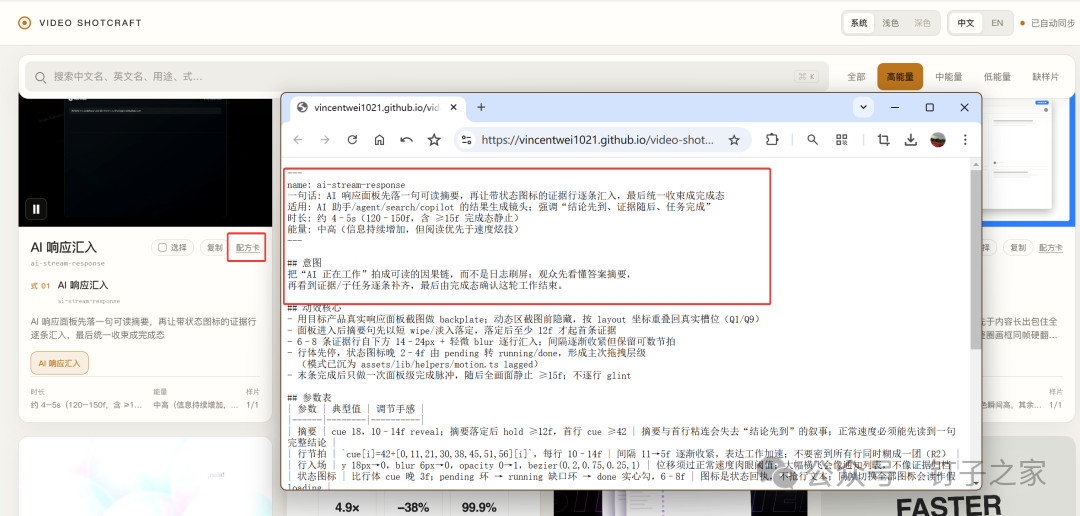The image size is (1080, 516).
Task: Click the orange AI 响应汇入 tag chip
Action: pyautogui.click(x=59, y=363)
